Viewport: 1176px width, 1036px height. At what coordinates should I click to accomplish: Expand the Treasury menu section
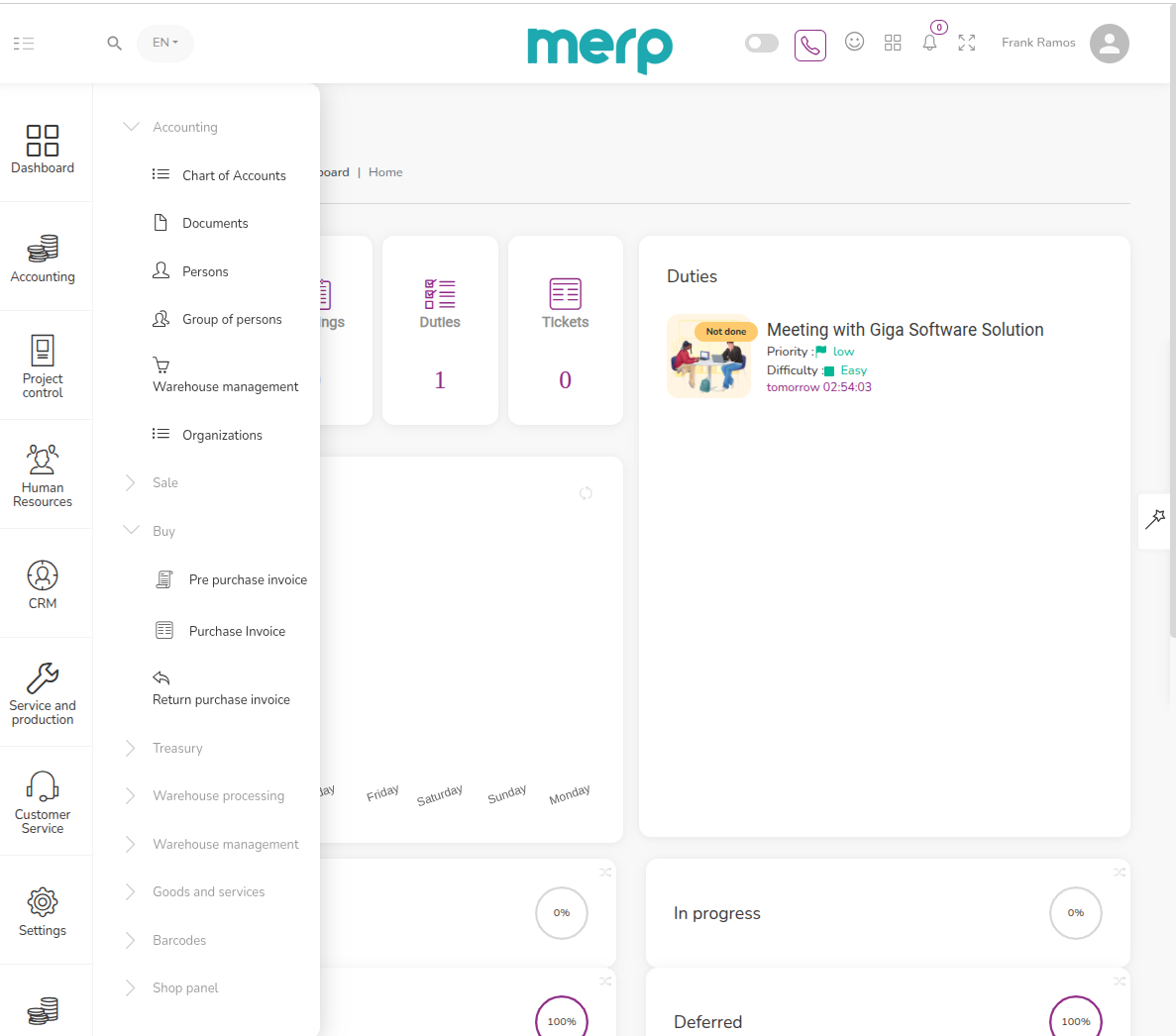(177, 749)
